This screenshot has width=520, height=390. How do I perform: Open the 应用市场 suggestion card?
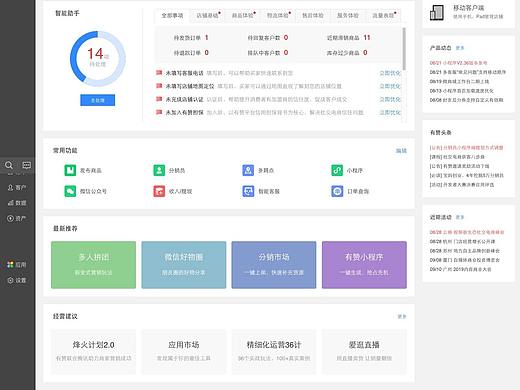[184, 351]
